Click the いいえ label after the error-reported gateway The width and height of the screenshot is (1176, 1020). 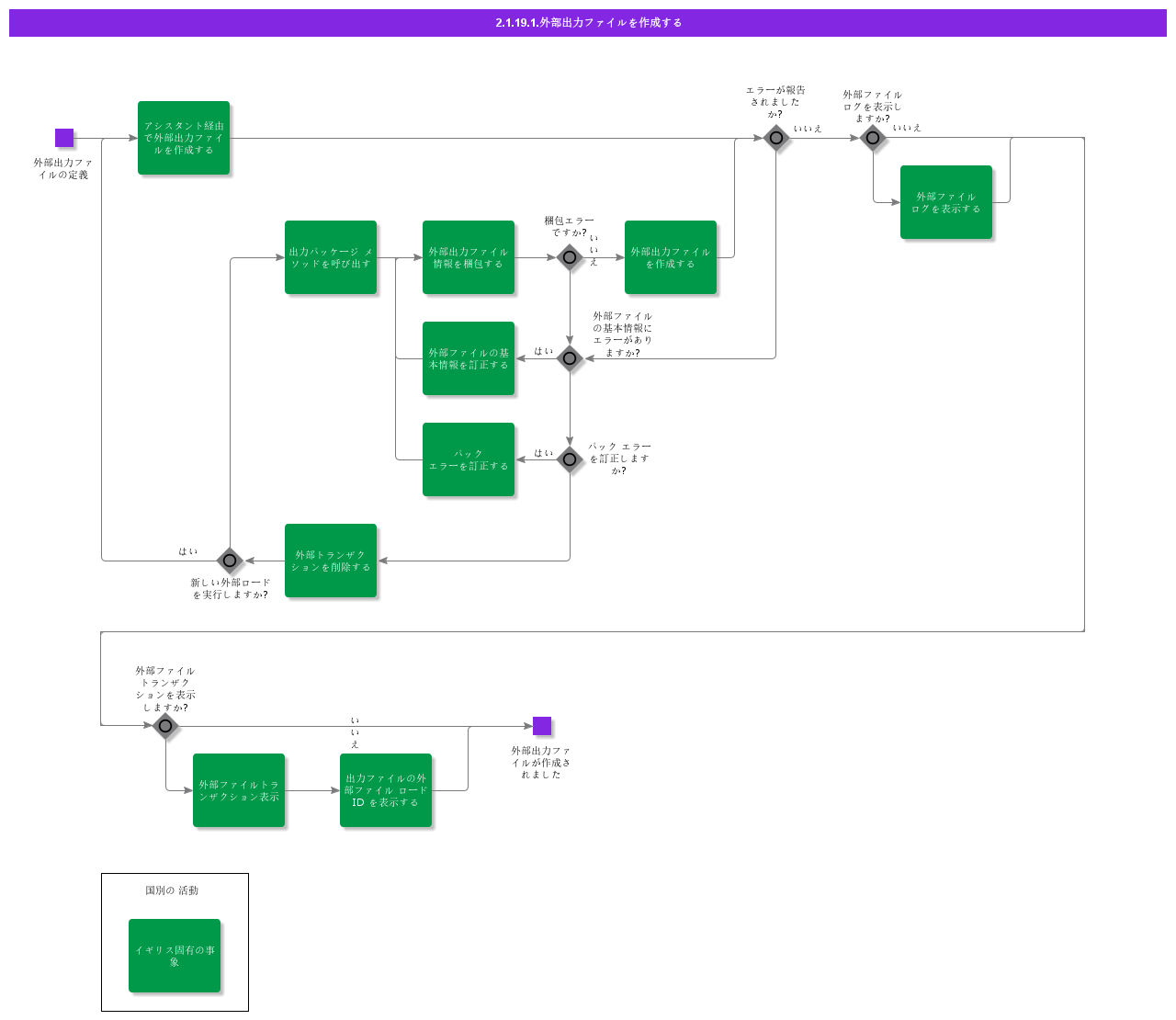point(808,129)
